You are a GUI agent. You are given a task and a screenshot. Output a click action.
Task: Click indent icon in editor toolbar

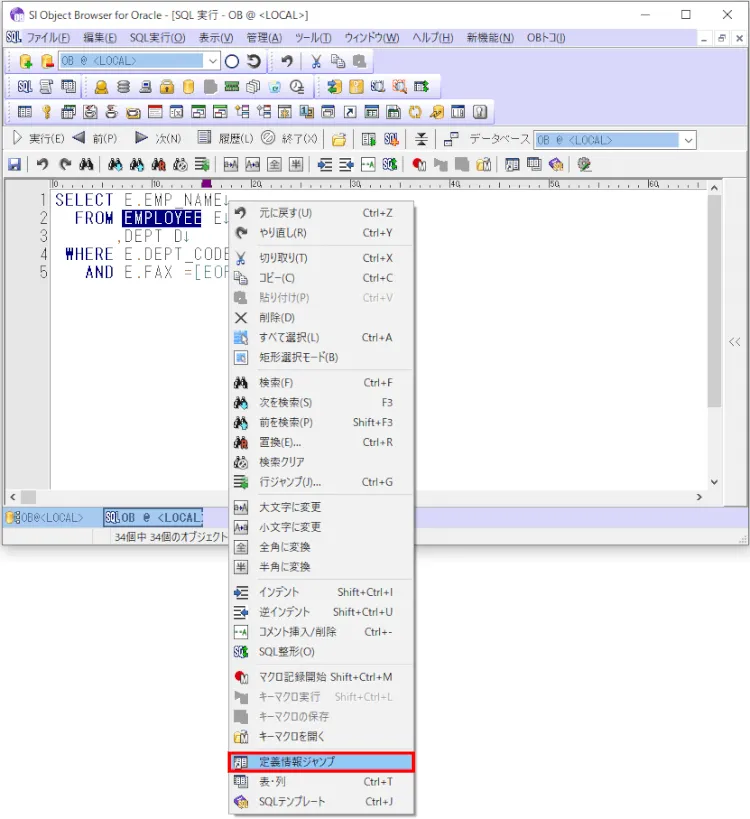click(324, 165)
